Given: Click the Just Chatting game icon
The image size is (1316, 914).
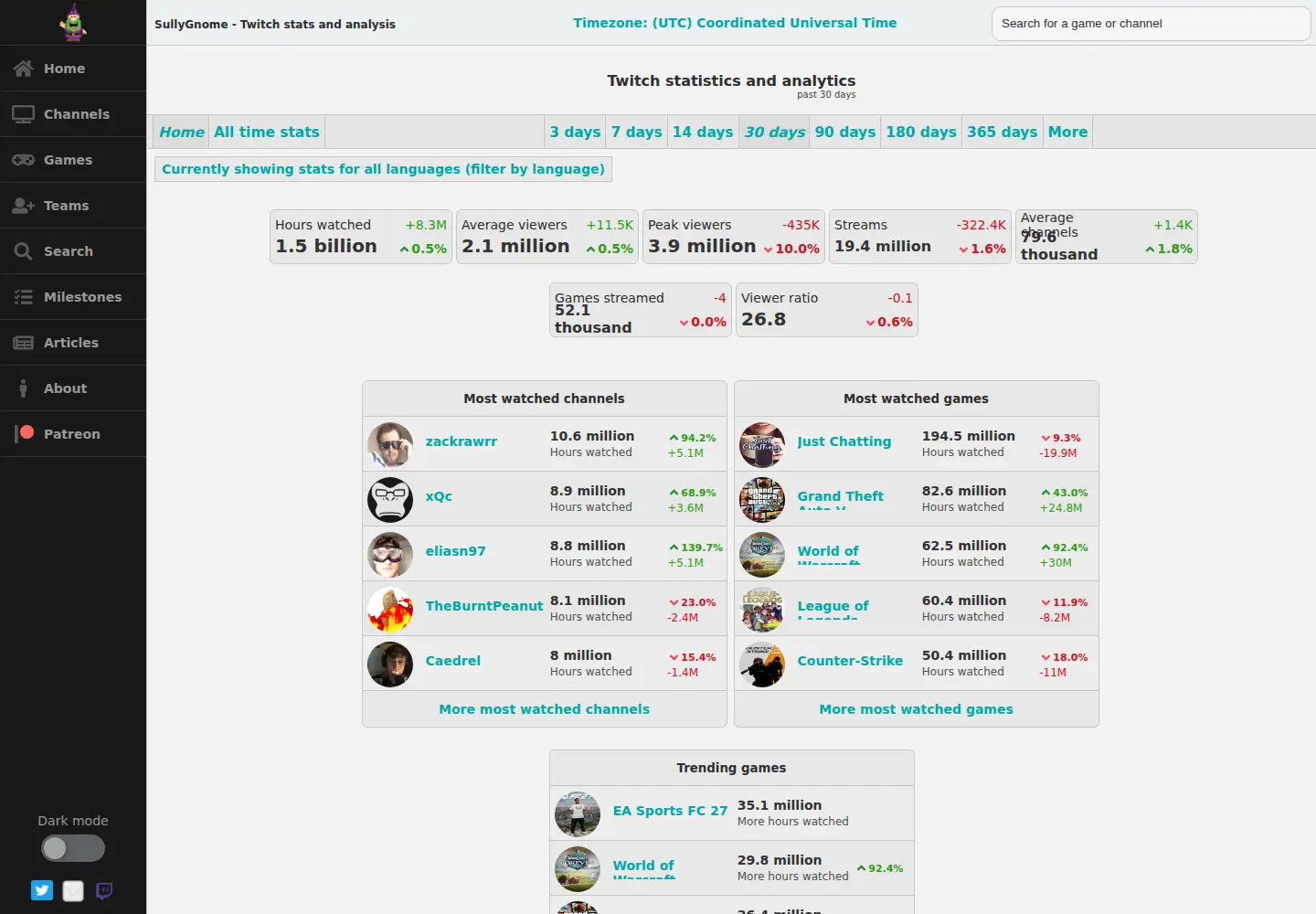Looking at the screenshot, I should [762, 445].
